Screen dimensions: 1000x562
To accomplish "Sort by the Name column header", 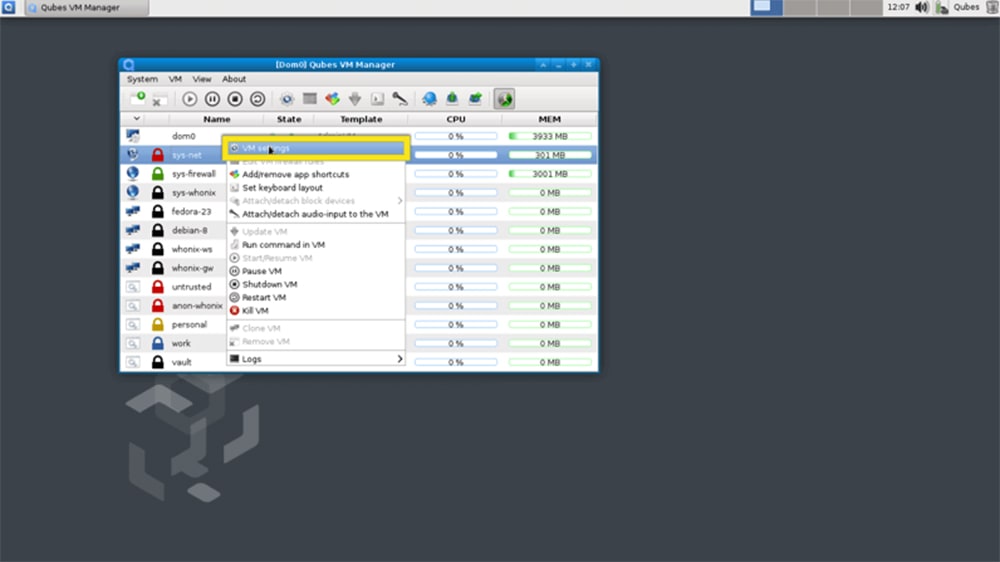I will (217, 119).
